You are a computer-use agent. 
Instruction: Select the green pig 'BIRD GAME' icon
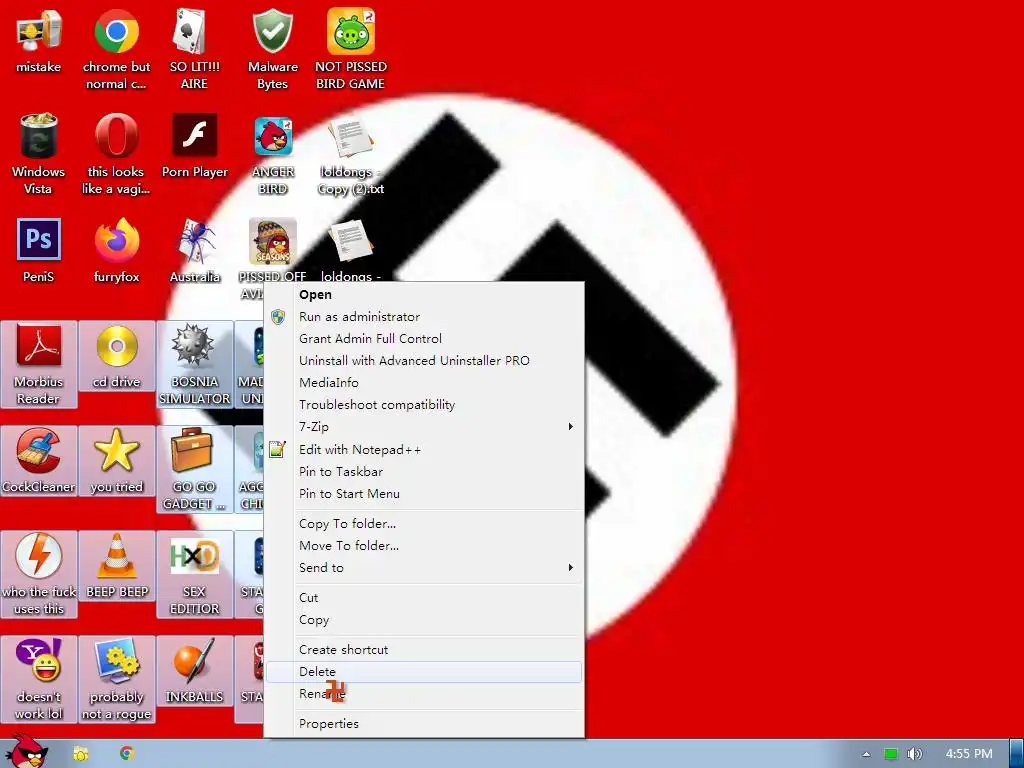(x=351, y=48)
